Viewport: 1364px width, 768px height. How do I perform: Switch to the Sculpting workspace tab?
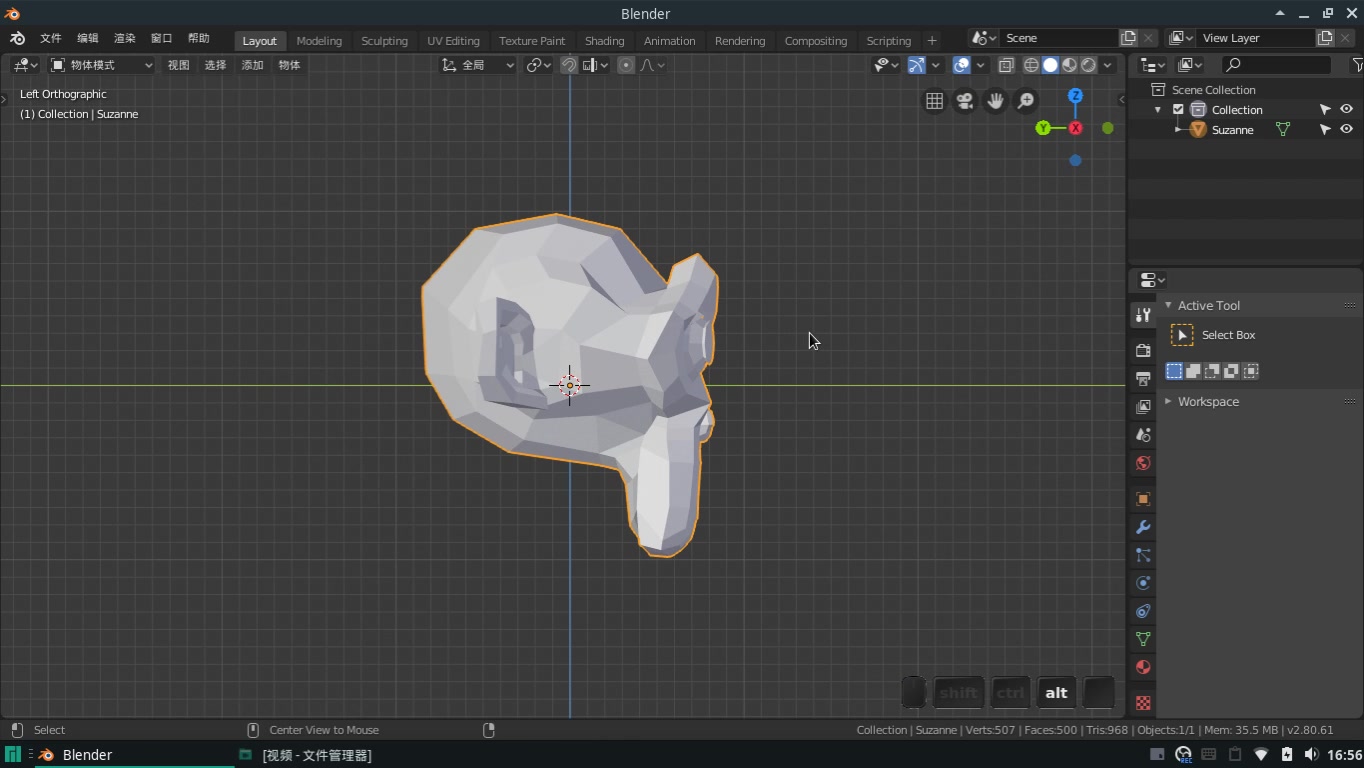384,41
